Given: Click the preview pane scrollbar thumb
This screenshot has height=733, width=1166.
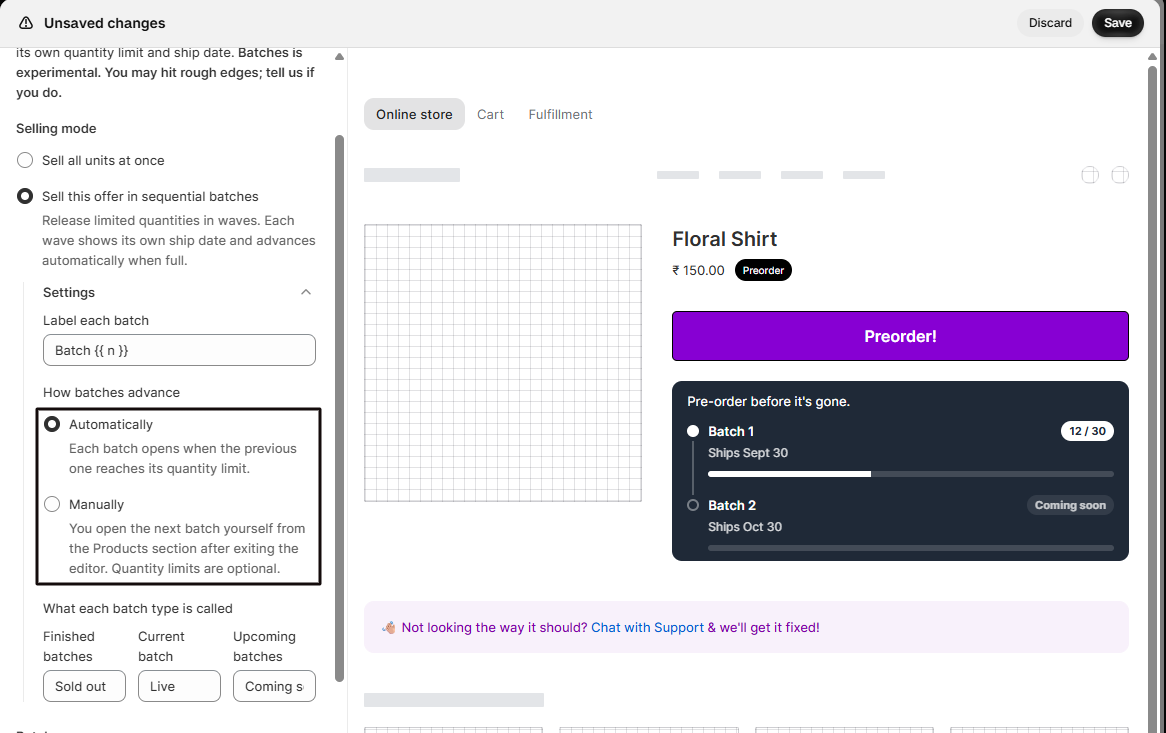Looking at the screenshot, I should pos(1153,400).
